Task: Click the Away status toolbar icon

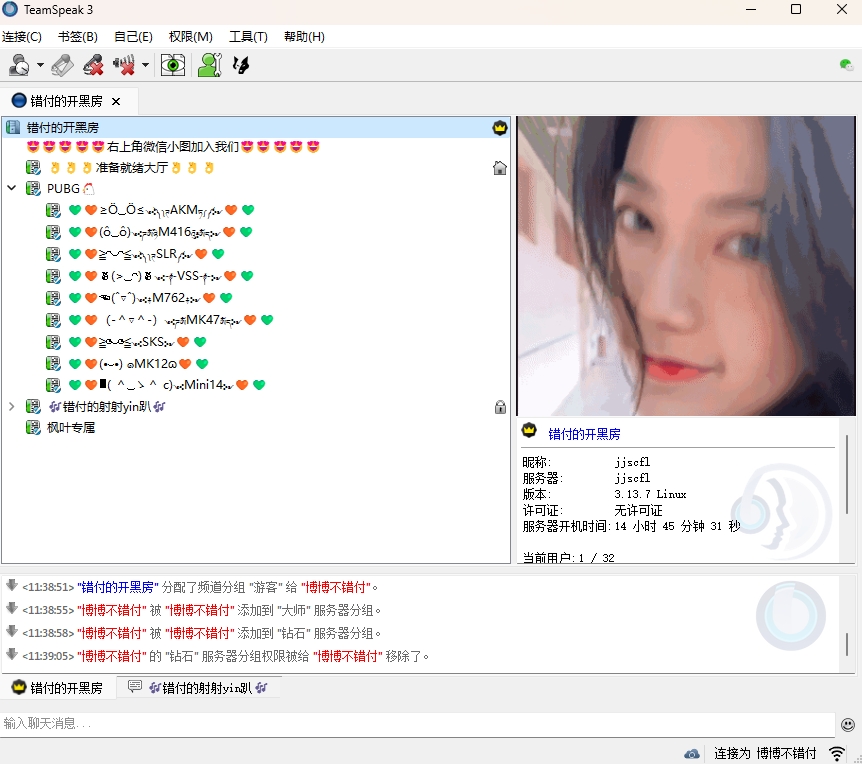Action: tap(19, 66)
